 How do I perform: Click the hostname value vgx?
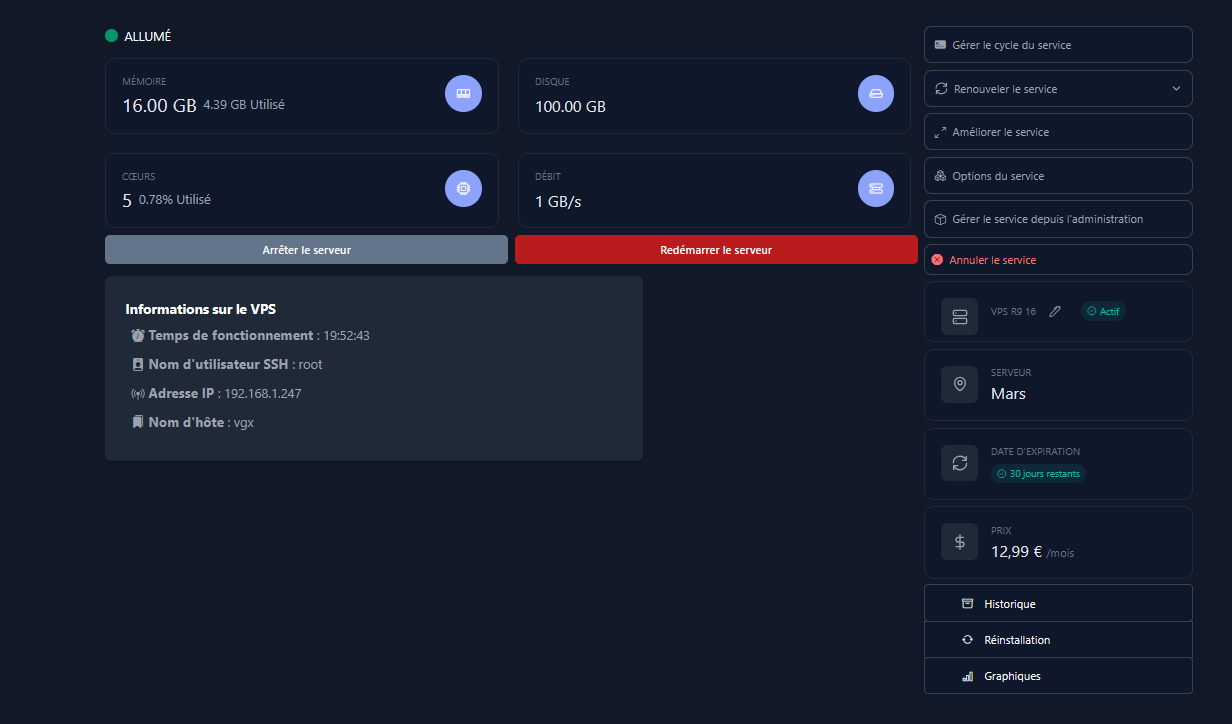[x=244, y=423]
